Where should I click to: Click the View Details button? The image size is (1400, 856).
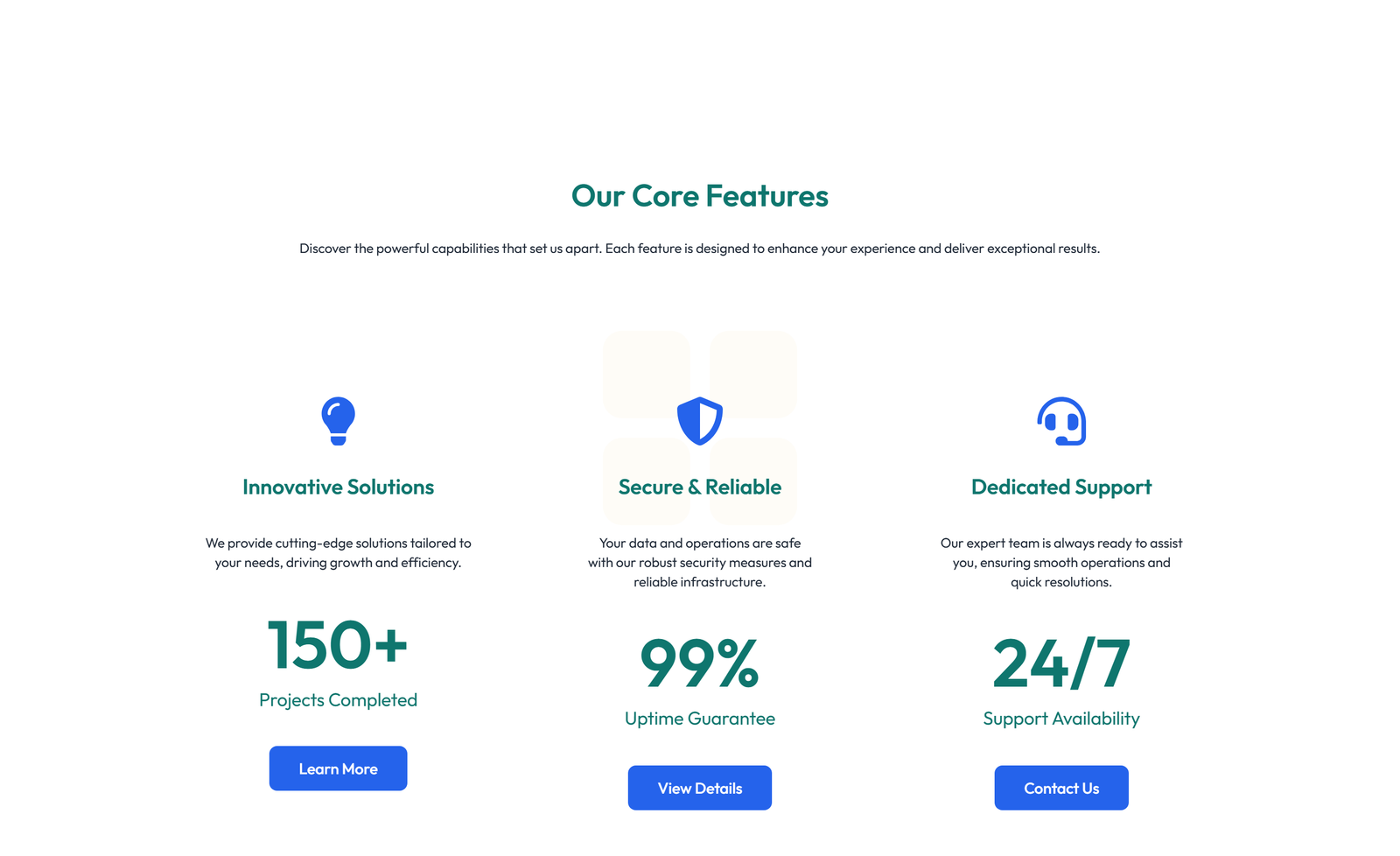tap(699, 787)
